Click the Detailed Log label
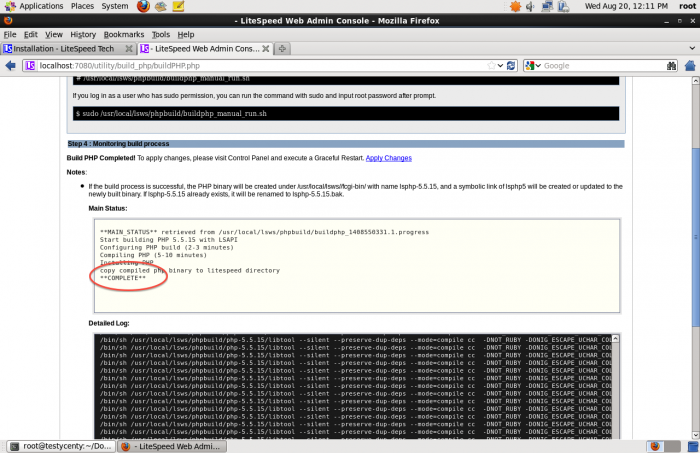Image resolution: width=700 pixels, height=453 pixels. coord(109,323)
